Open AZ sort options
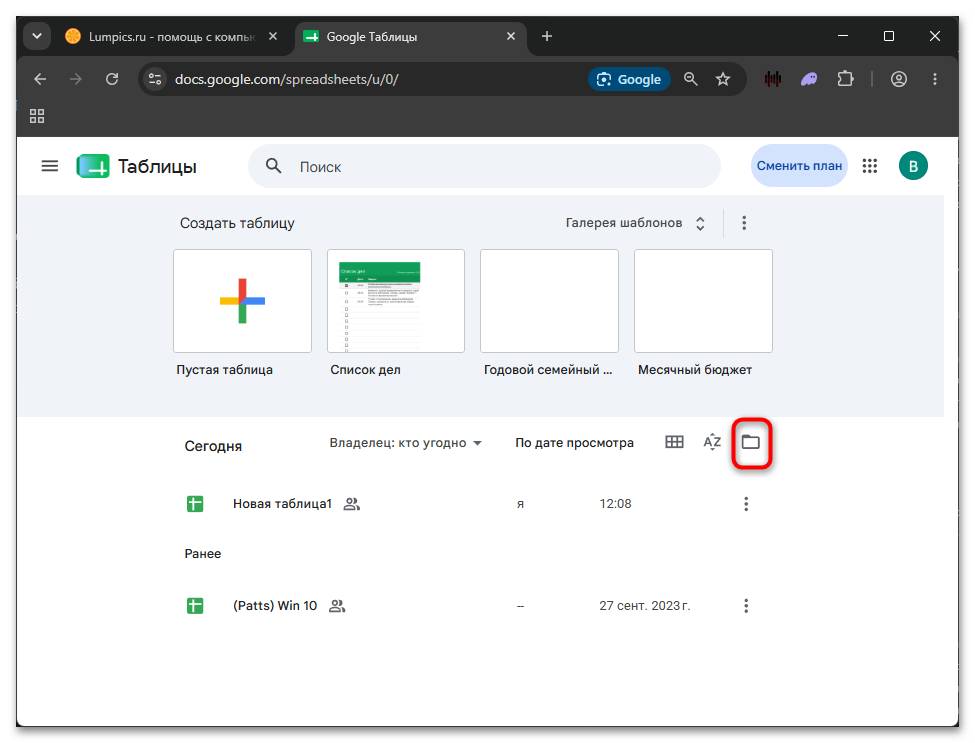975x743 pixels. 712,442
